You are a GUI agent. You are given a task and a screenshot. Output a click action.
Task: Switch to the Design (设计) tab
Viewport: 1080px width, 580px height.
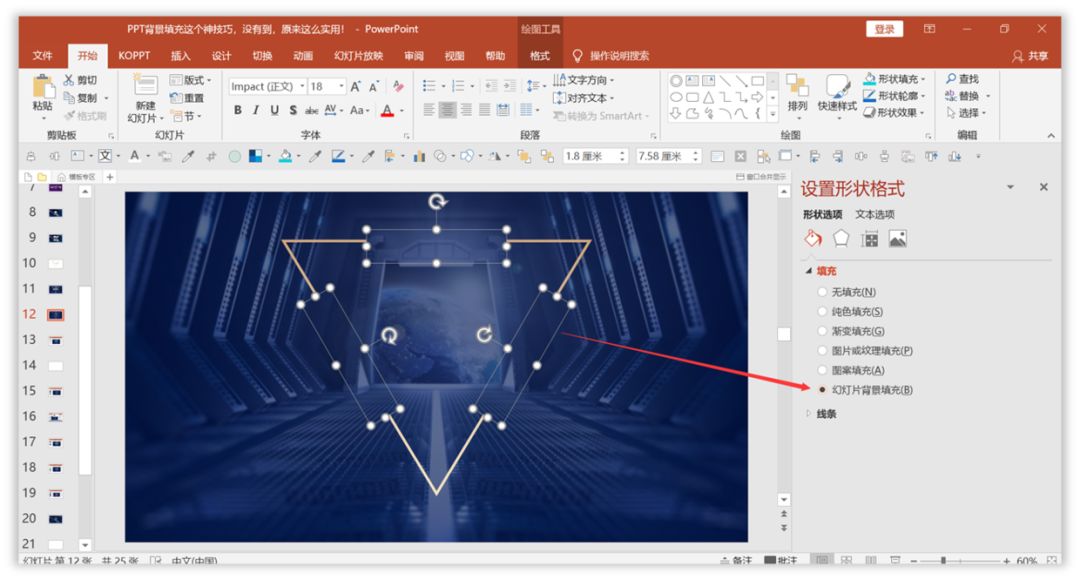(x=221, y=56)
